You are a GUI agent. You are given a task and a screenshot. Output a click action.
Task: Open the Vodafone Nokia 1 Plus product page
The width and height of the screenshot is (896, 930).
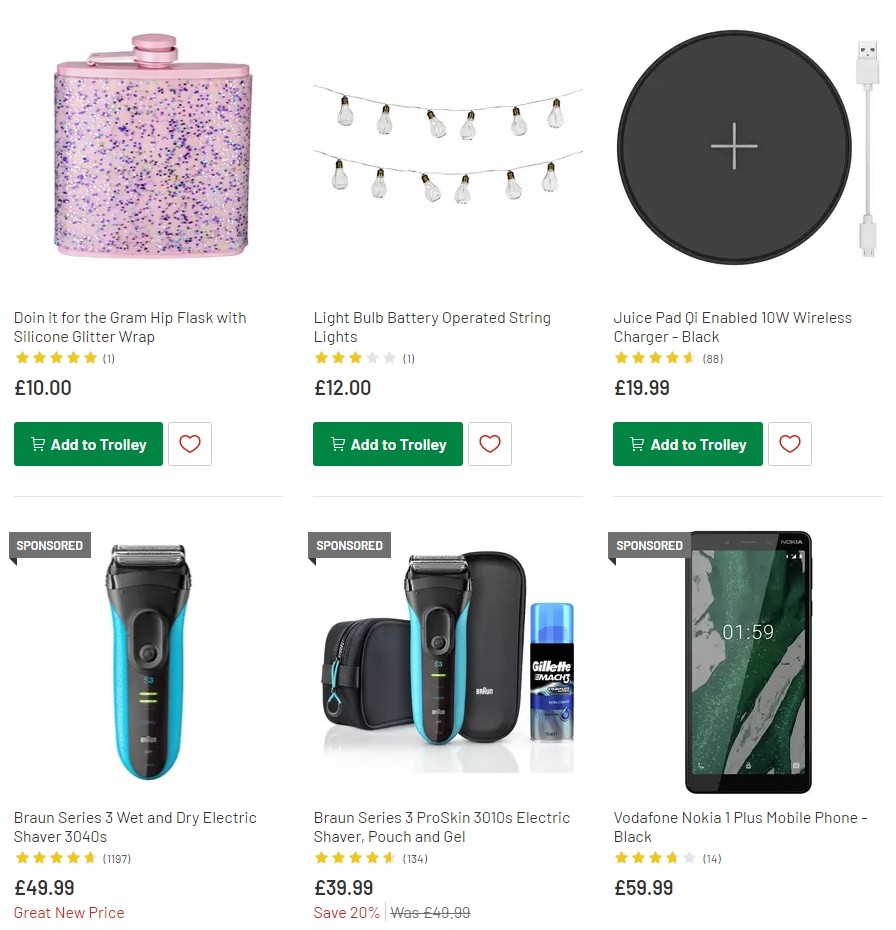(x=741, y=827)
